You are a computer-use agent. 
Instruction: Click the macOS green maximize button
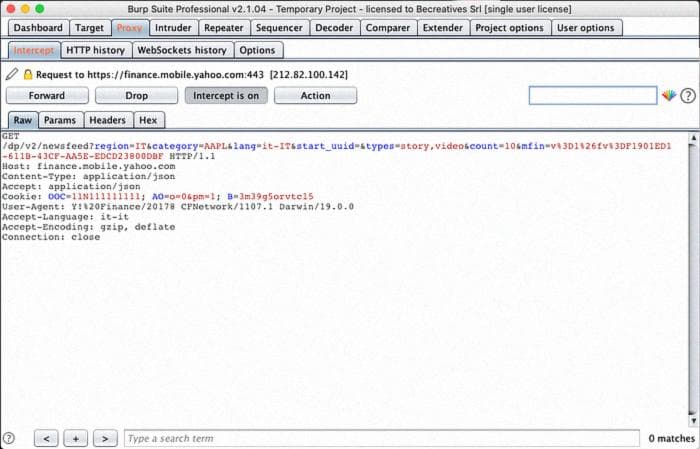(x=40, y=8)
